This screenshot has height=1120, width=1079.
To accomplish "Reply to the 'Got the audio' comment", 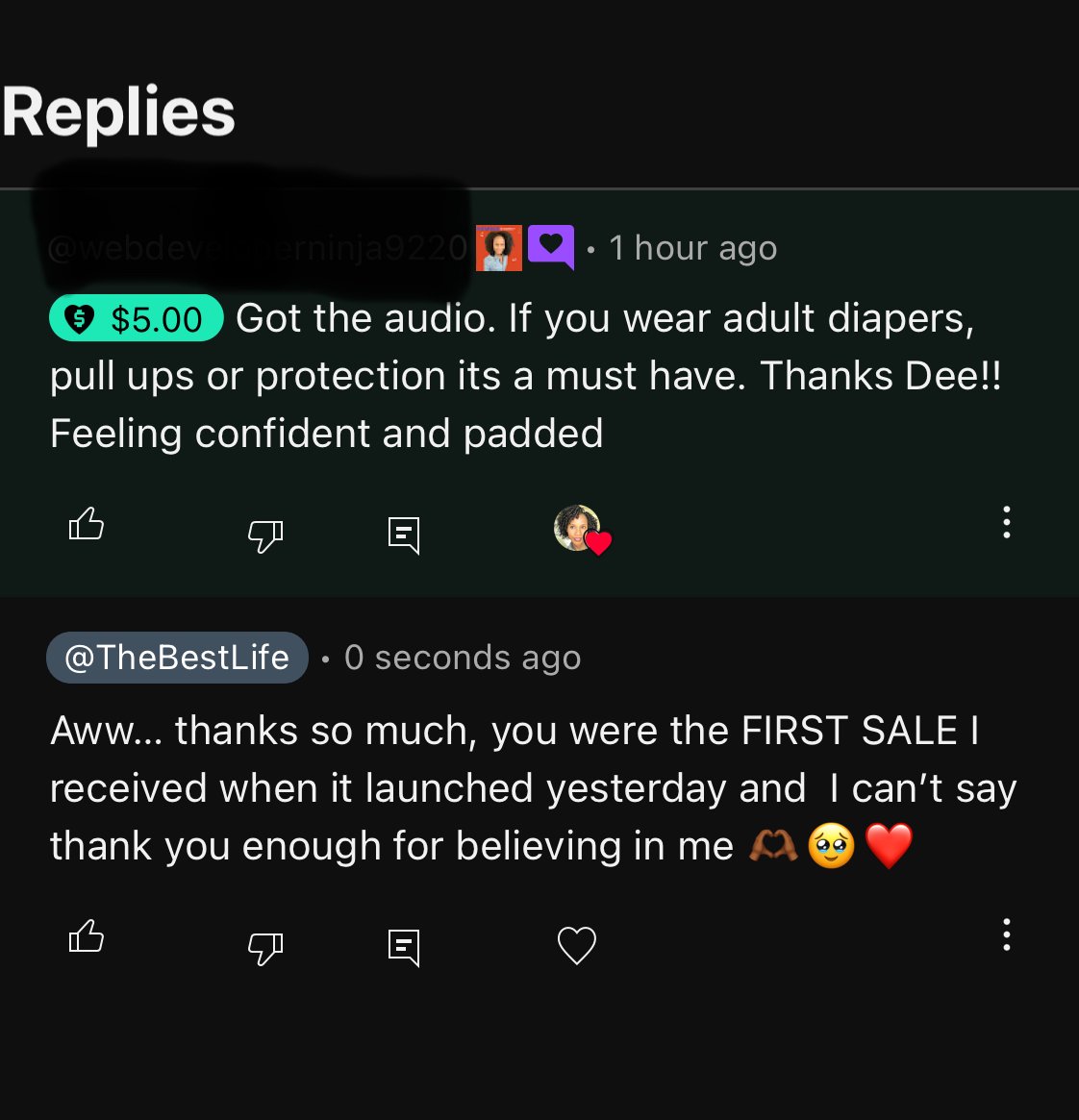I will click(404, 535).
